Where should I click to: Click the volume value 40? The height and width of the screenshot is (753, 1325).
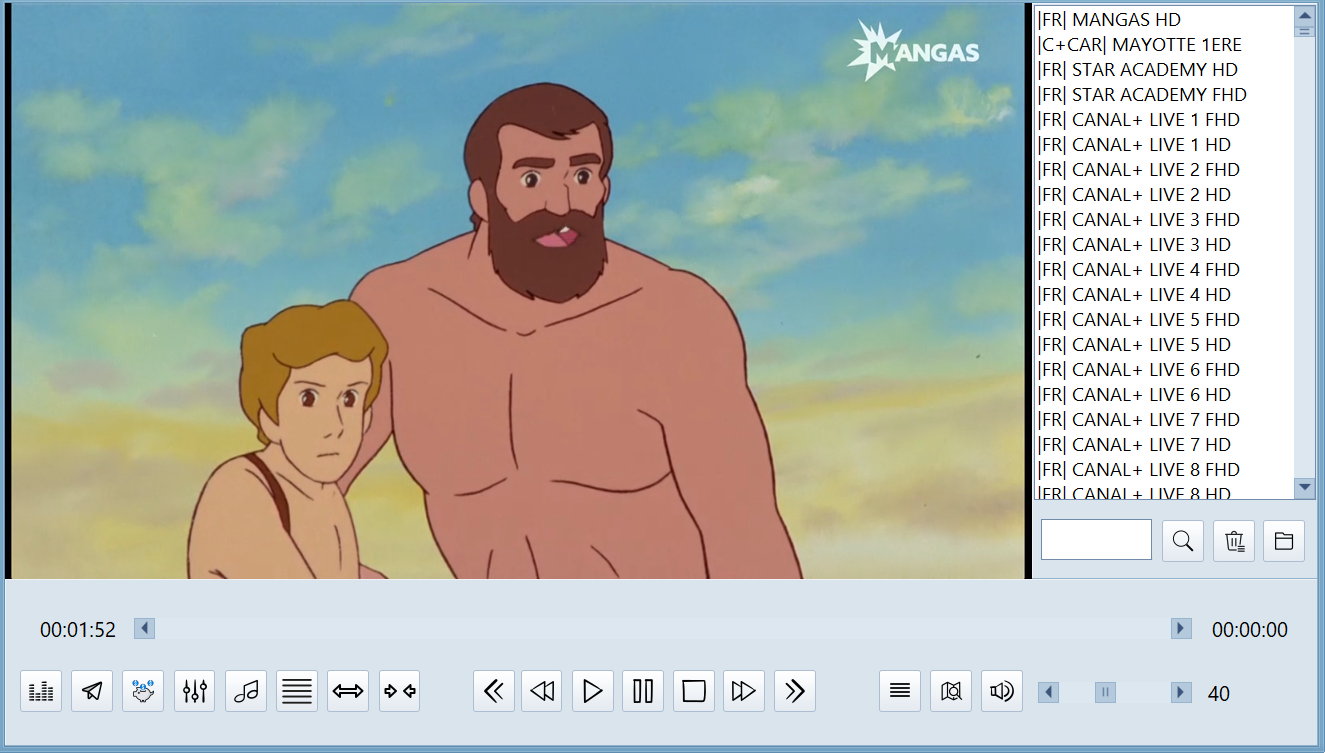[x=1219, y=694]
